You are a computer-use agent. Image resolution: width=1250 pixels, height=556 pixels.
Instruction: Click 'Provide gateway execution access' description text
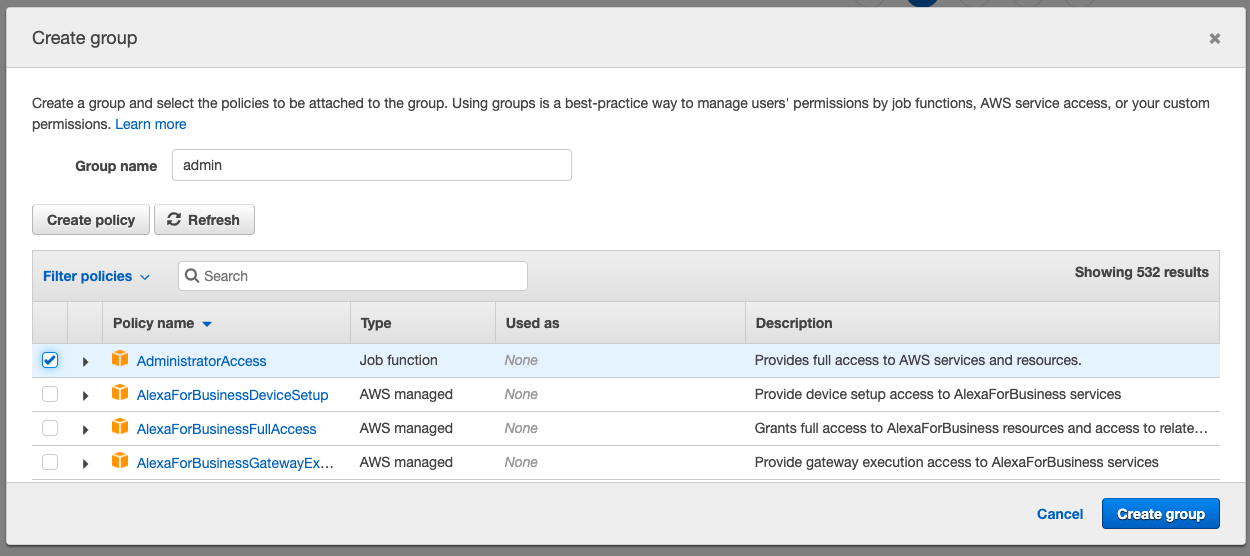tap(957, 462)
